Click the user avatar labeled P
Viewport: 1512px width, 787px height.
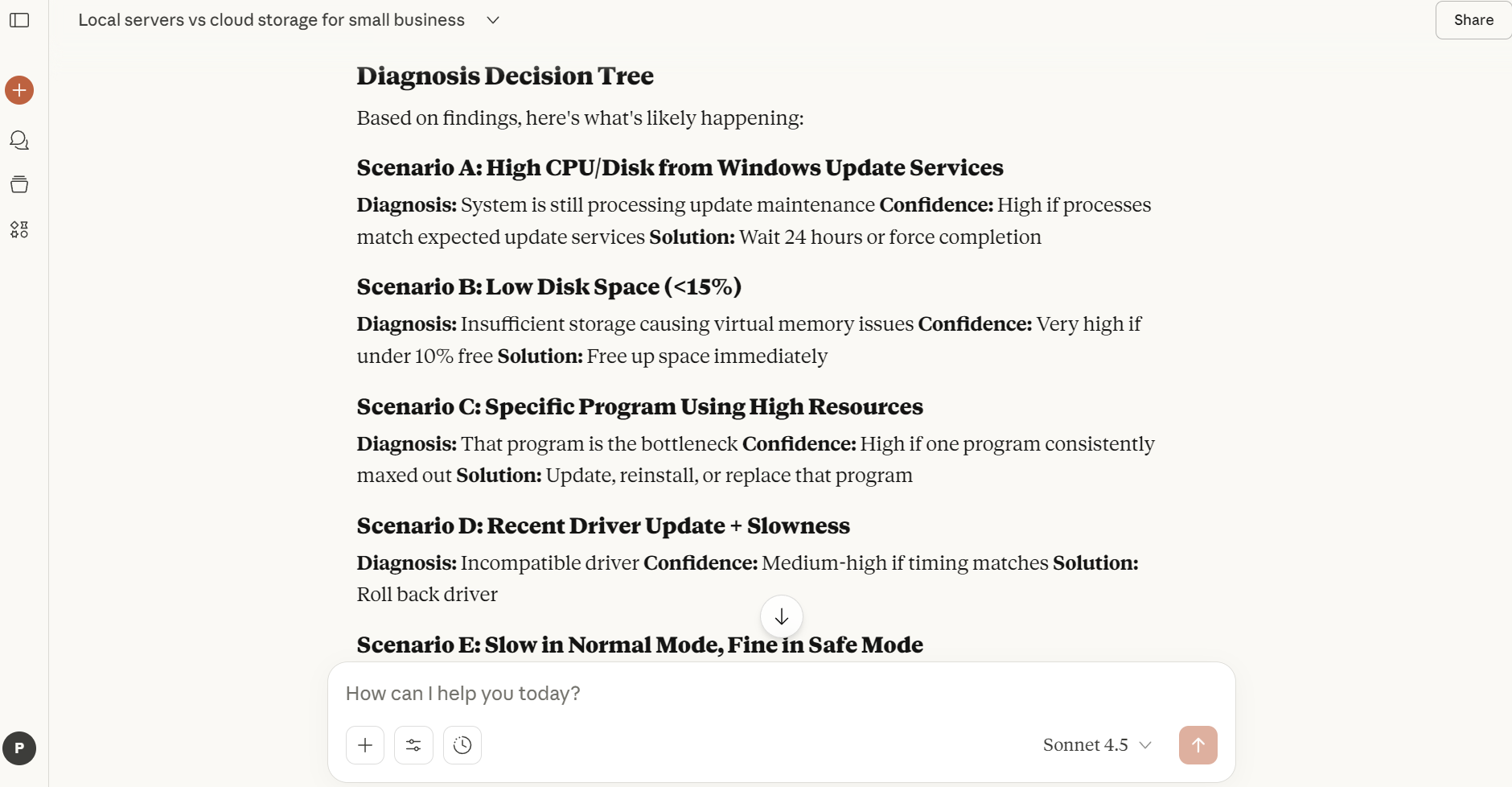point(19,748)
